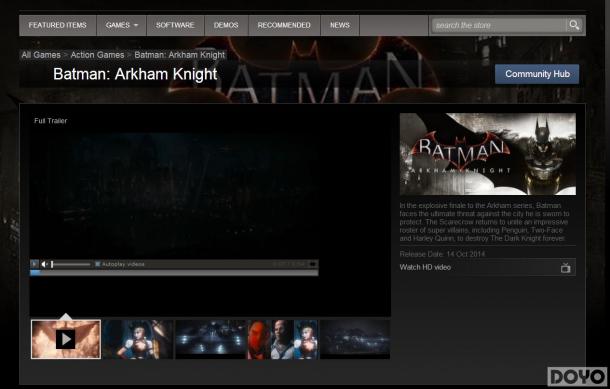Select the Harley Quinn screenshot thumbnail
The height and width of the screenshot is (389, 610).
(138, 339)
